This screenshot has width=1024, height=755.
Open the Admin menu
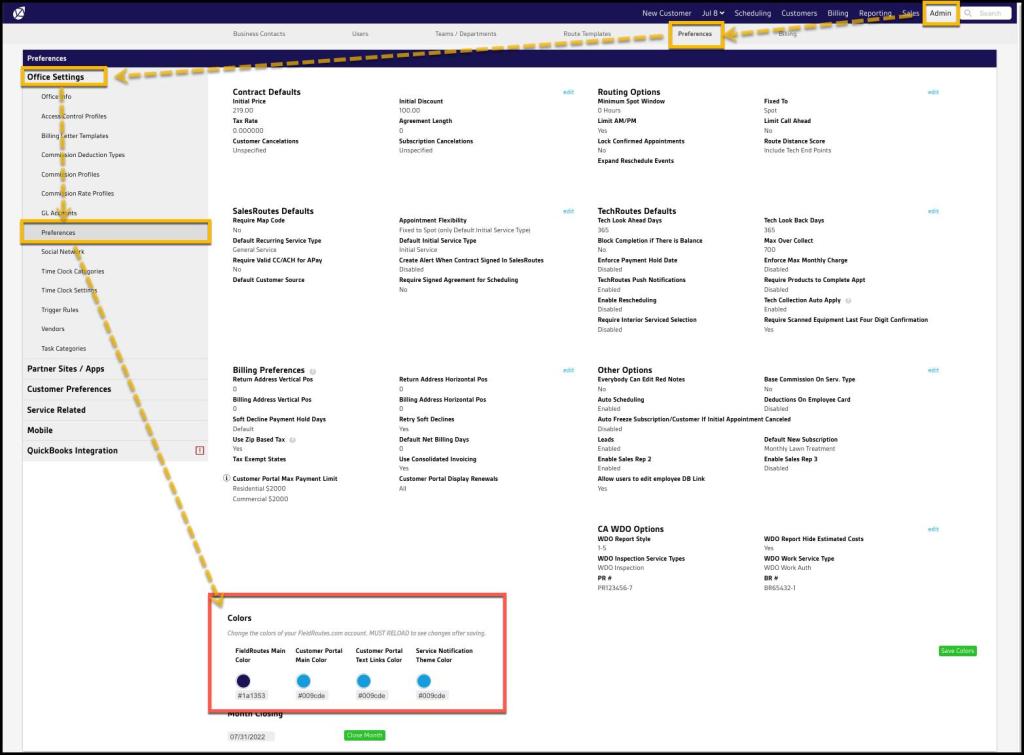940,13
